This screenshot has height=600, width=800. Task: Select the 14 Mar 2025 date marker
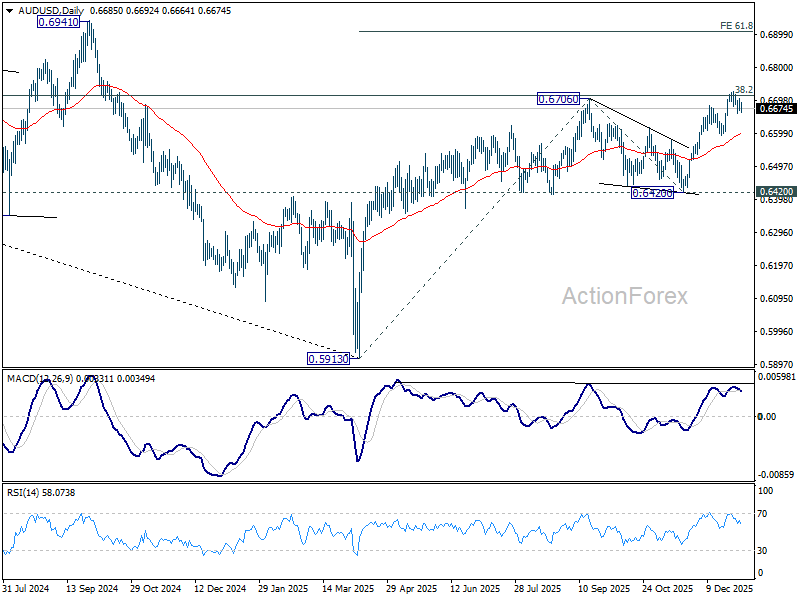pos(349,589)
